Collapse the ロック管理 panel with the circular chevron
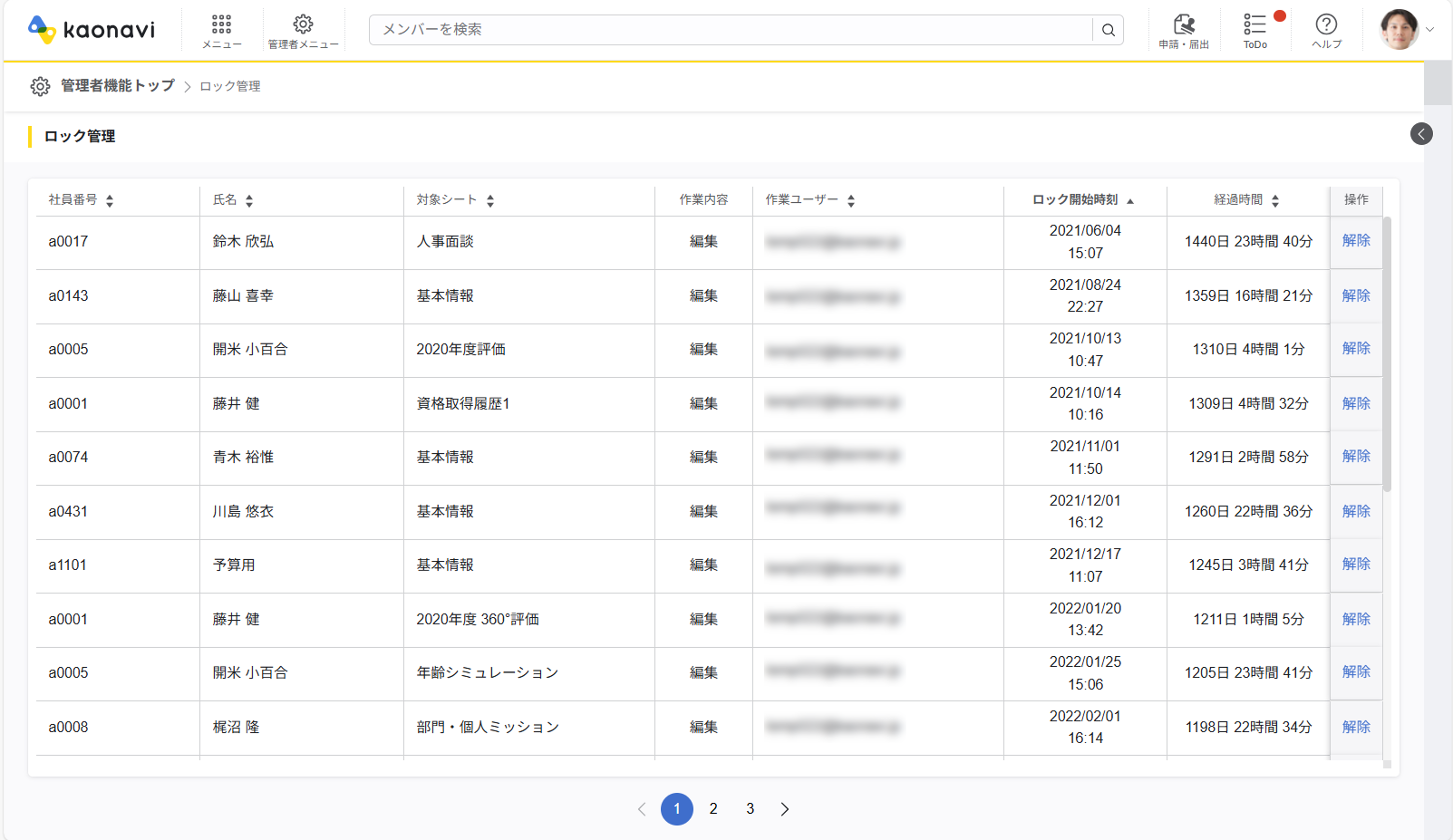Screen dimensions: 1453x840 click(x=1422, y=134)
